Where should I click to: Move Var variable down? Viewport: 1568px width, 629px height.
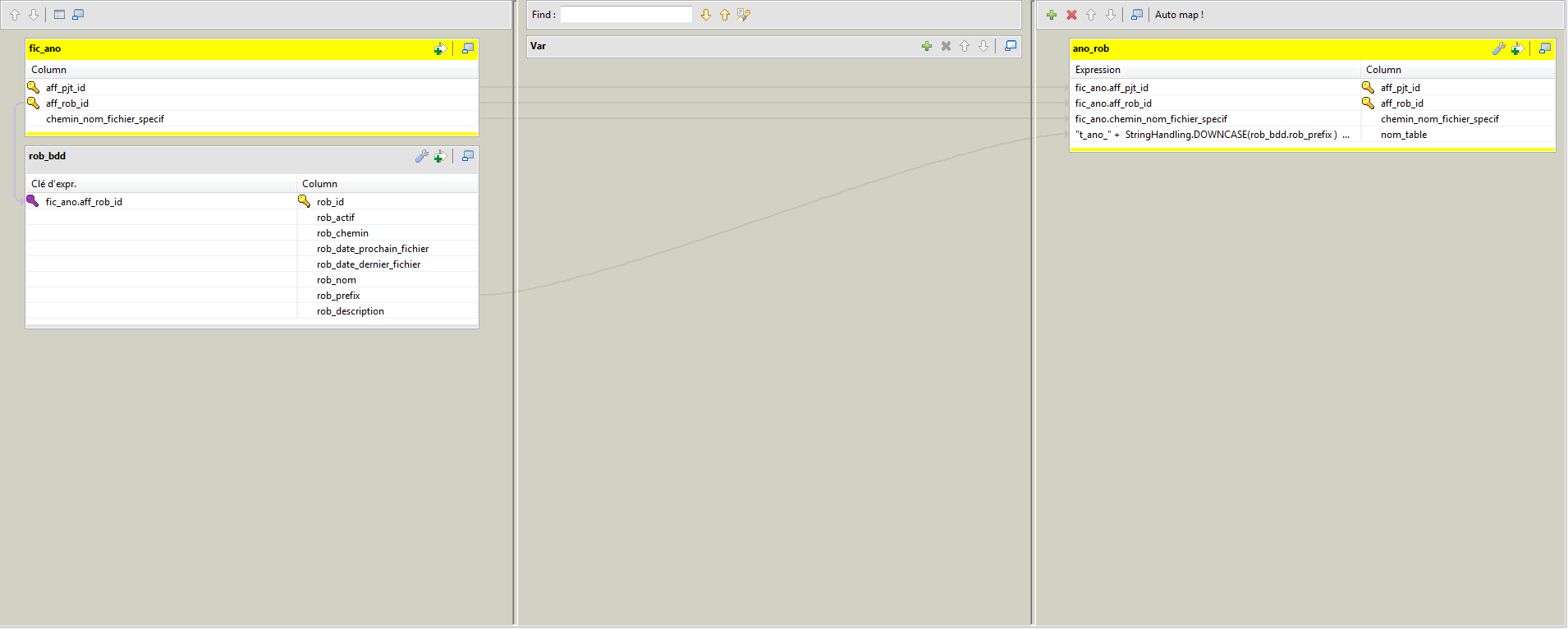point(983,46)
